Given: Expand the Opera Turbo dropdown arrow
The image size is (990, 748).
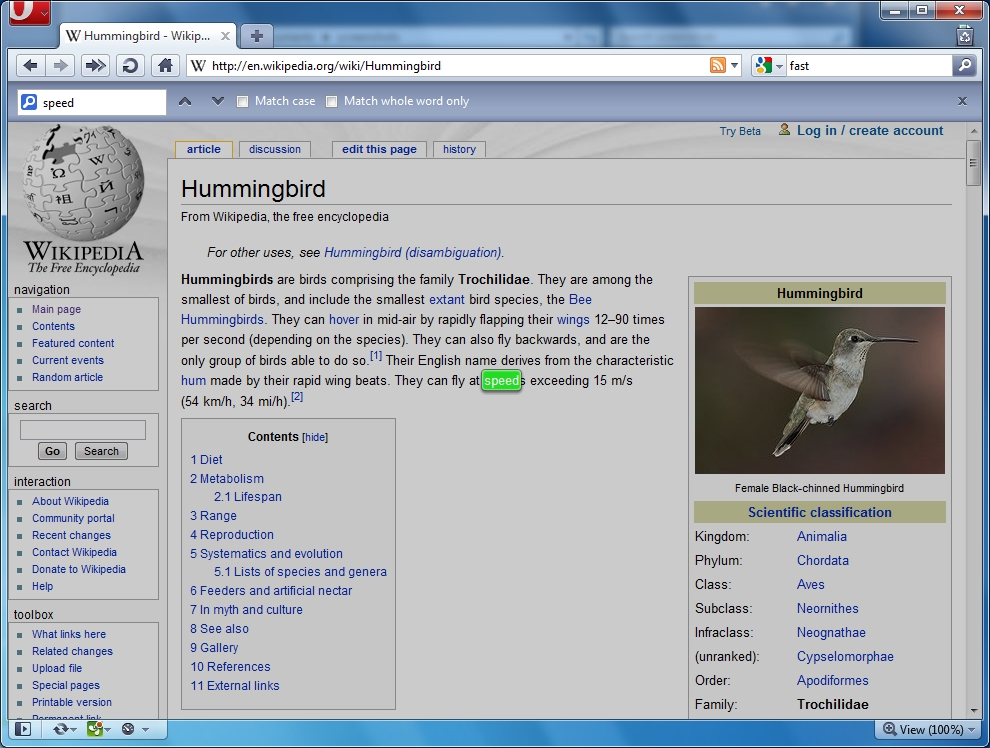Looking at the screenshot, I should (145, 730).
